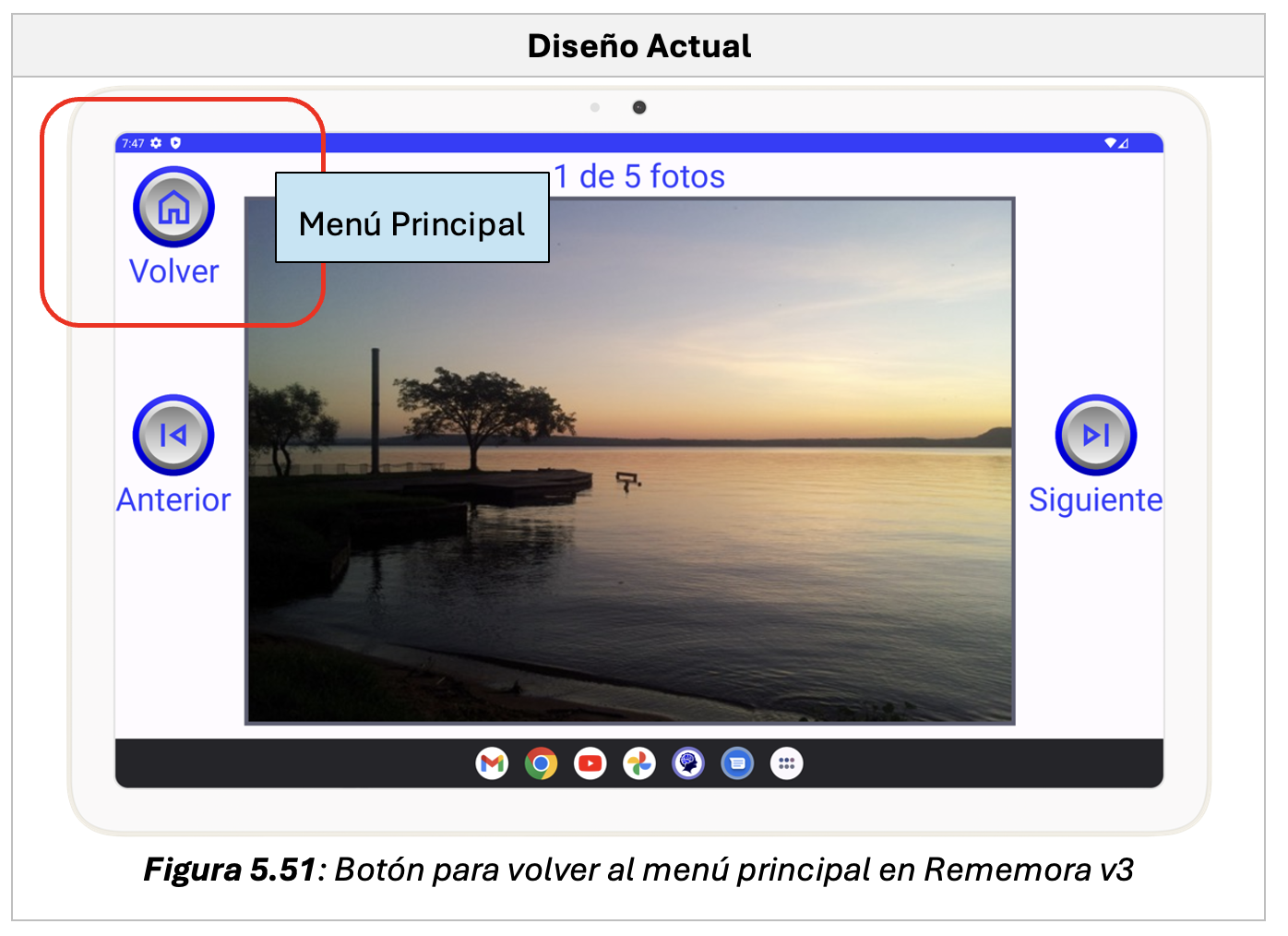1288x936 pixels.
Task: Click the previous photo skip-back icon
Action: pyautogui.click(x=173, y=435)
